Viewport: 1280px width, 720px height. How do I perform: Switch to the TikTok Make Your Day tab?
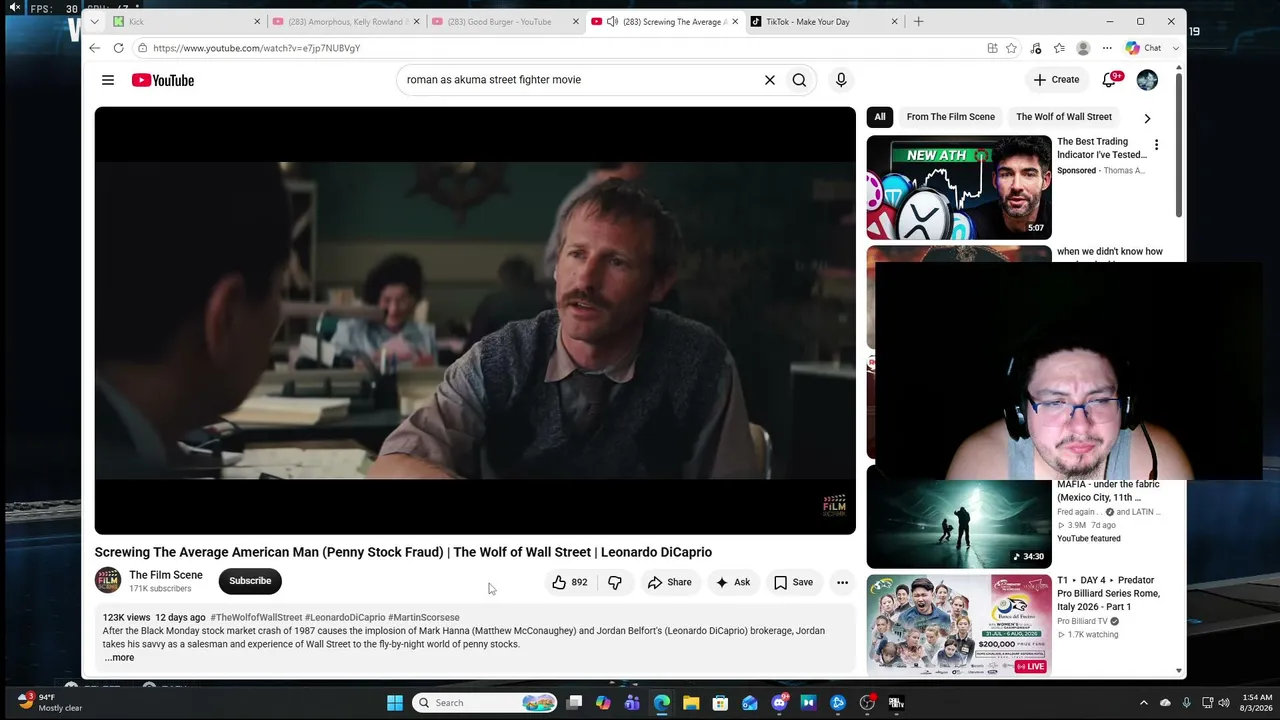point(823,21)
